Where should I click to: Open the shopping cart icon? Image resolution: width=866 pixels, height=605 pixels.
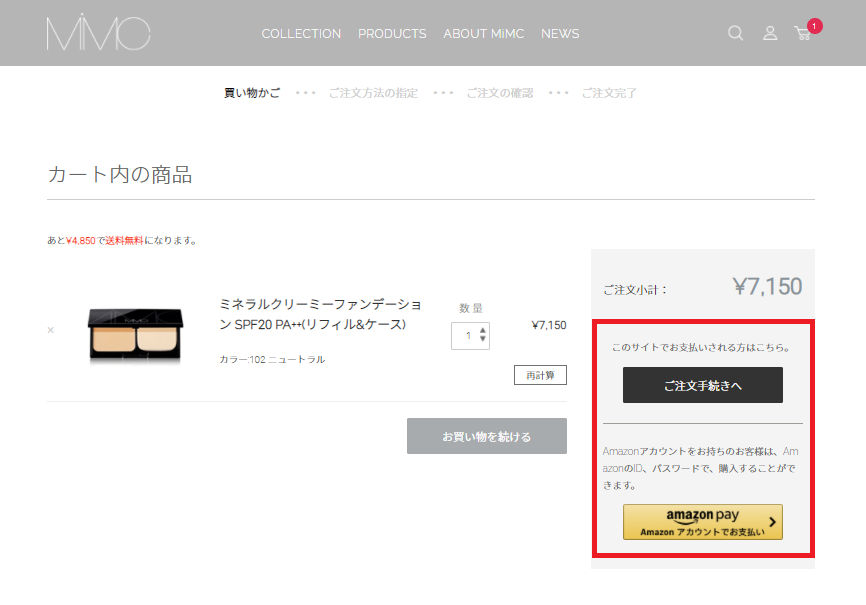(804, 33)
